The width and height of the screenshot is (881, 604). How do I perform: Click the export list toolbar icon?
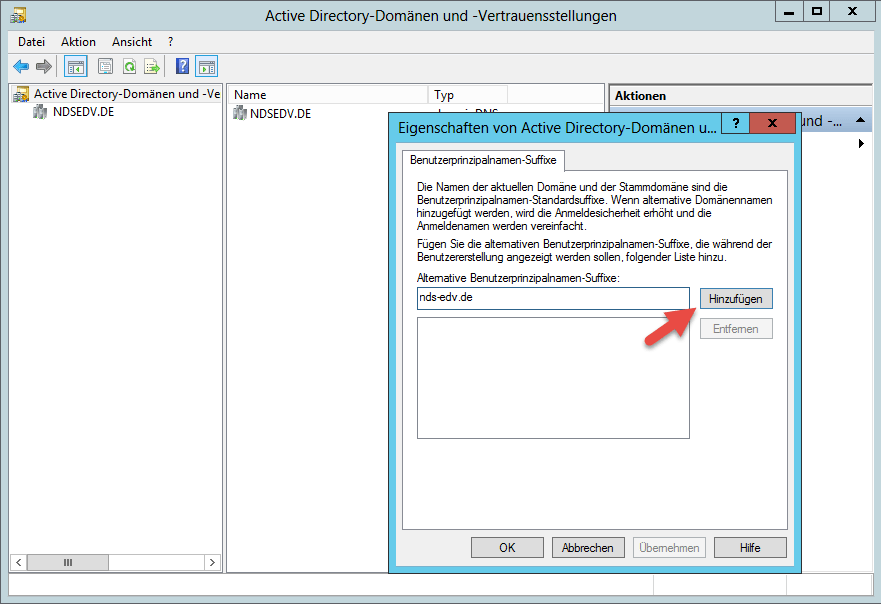pyautogui.click(x=150, y=66)
